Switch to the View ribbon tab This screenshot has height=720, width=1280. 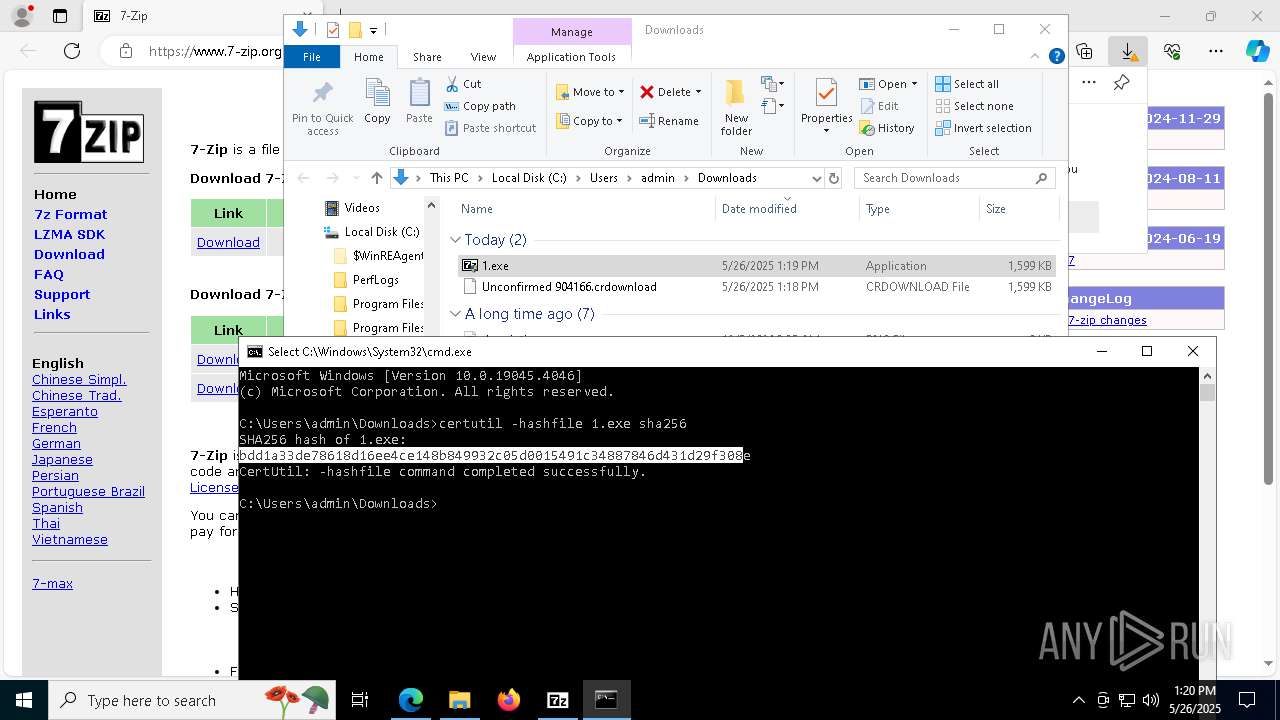click(x=483, y=57)
